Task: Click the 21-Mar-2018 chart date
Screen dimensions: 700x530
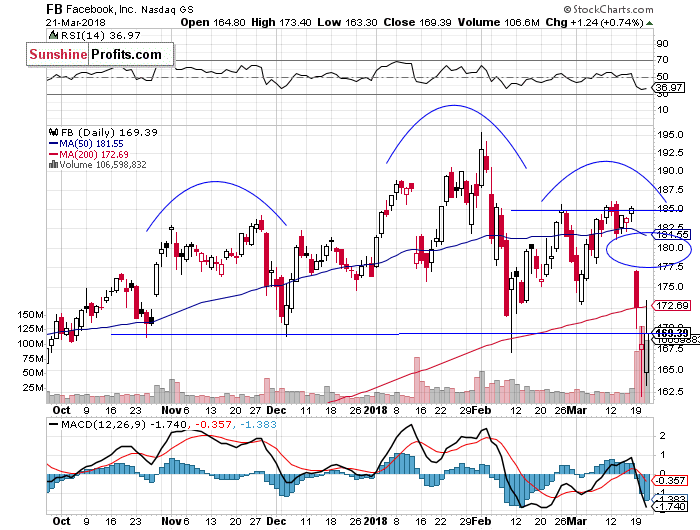Action: click(x=75, y=22)
